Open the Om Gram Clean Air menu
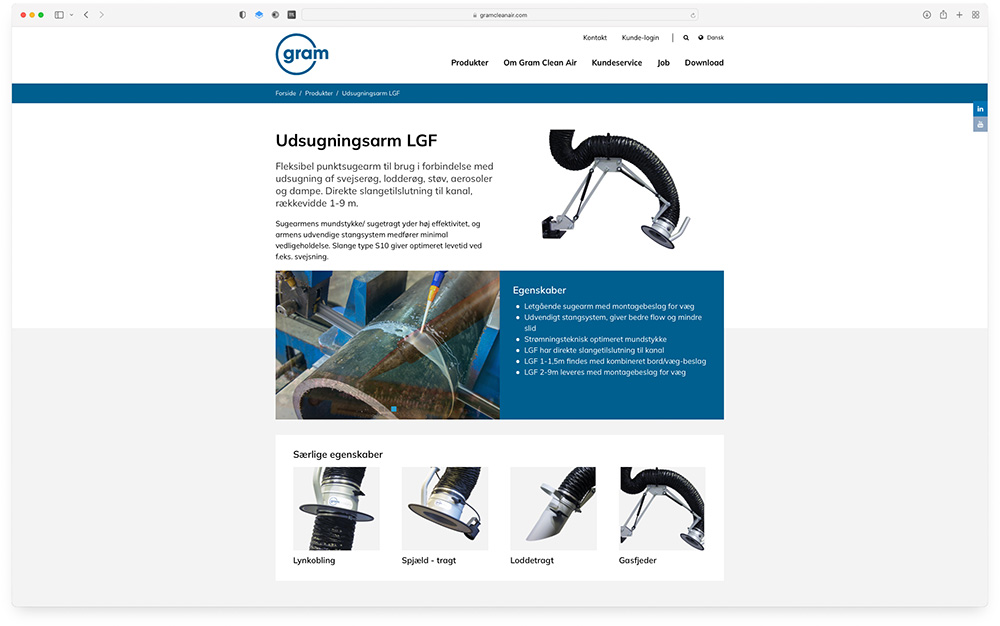 pyautogui.click(x=540, y=62)
